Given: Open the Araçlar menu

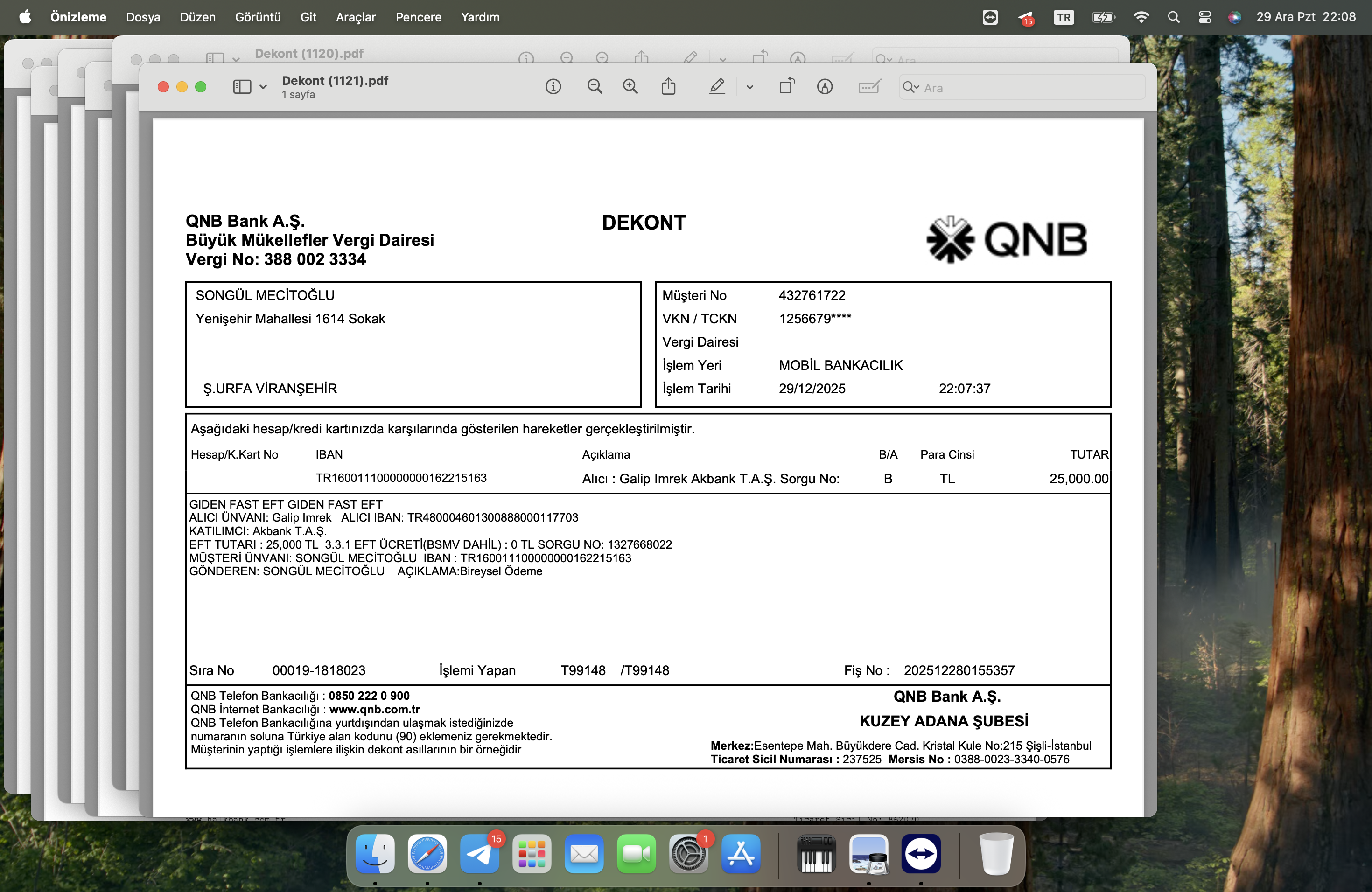Looking at the screenshot, I should coord(356,17).
